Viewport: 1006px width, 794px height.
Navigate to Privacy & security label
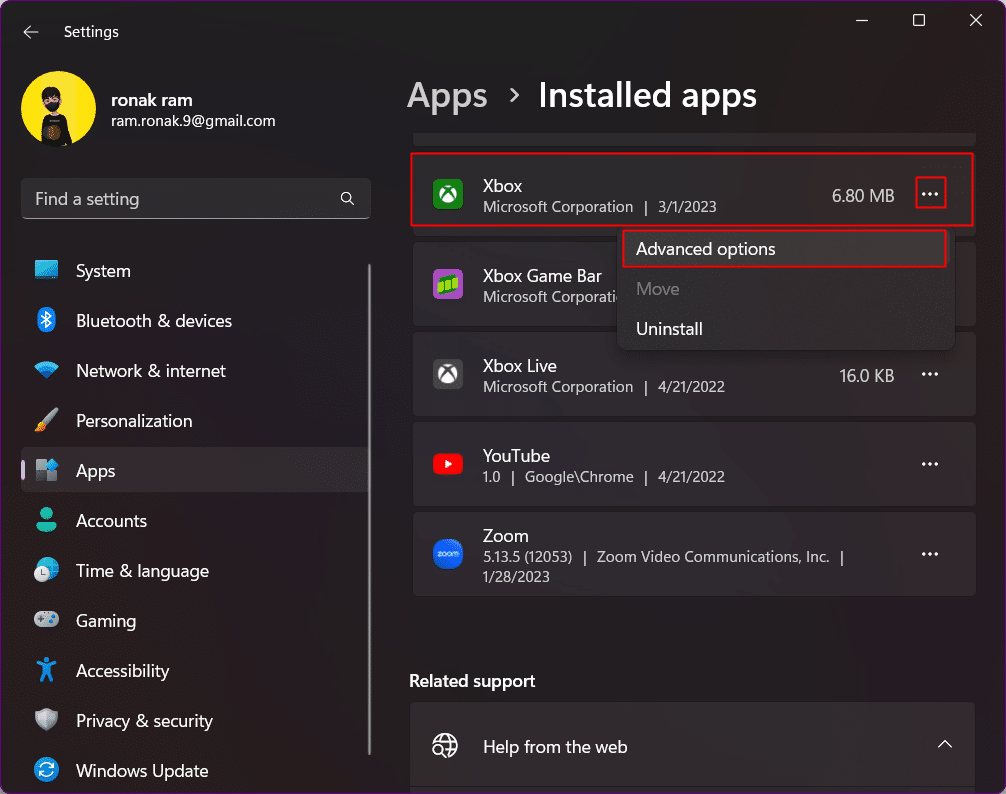(144, 721)
